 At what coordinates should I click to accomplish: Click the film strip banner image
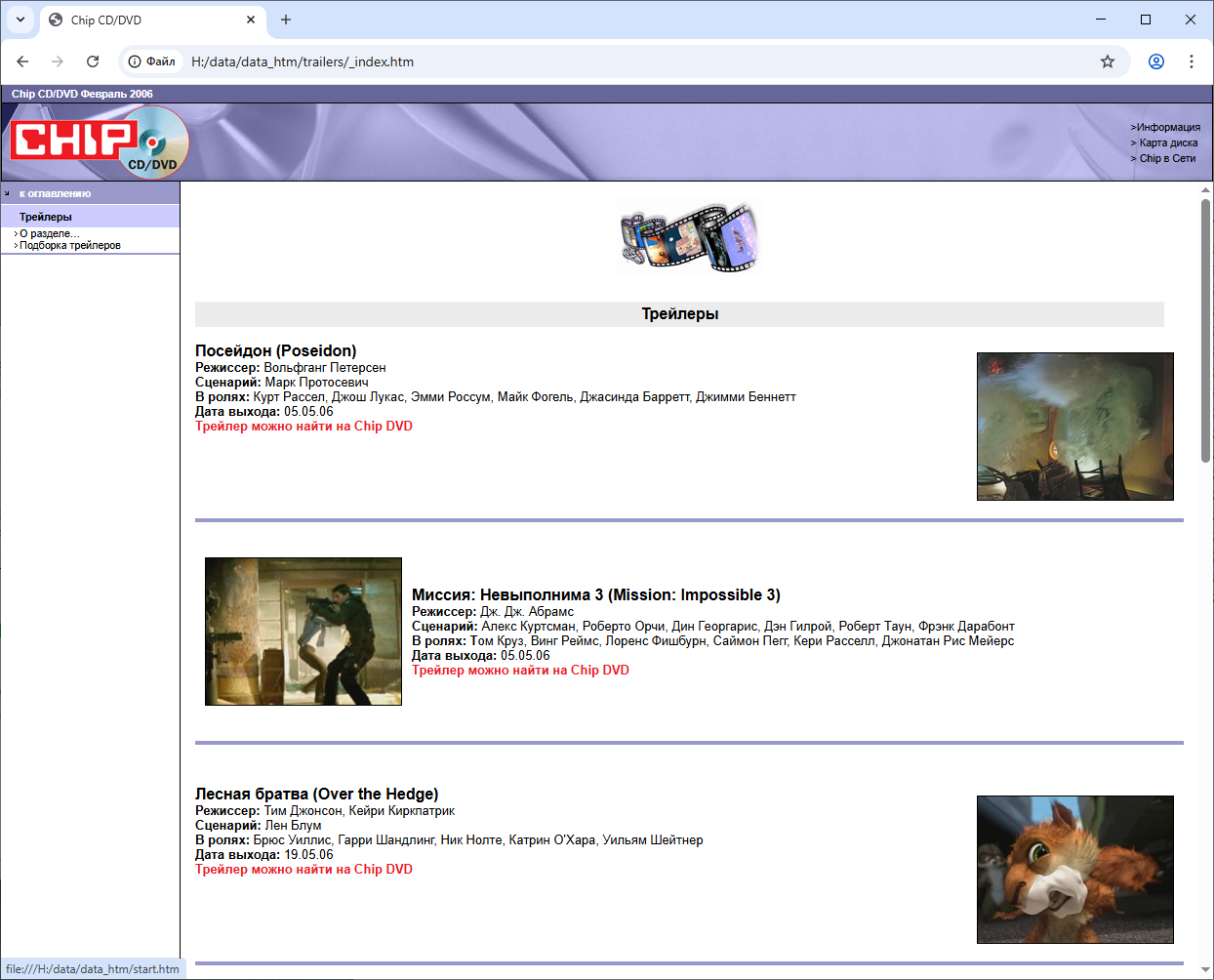[688, 236]
